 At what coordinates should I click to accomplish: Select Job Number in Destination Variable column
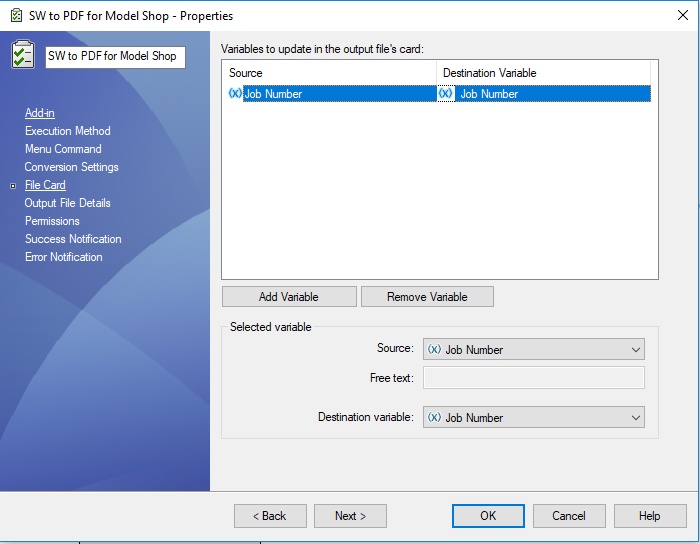click(x=553, y=94)
